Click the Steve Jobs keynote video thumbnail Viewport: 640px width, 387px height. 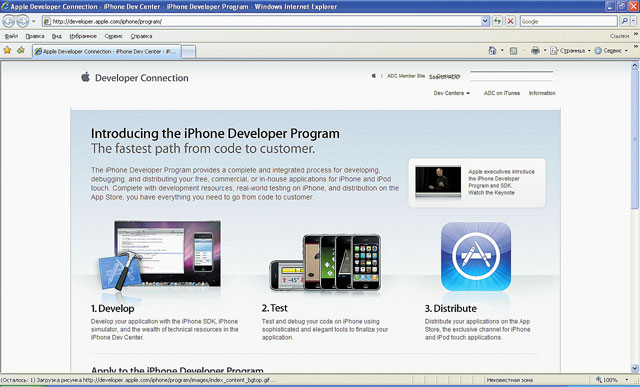pos(438,182)
